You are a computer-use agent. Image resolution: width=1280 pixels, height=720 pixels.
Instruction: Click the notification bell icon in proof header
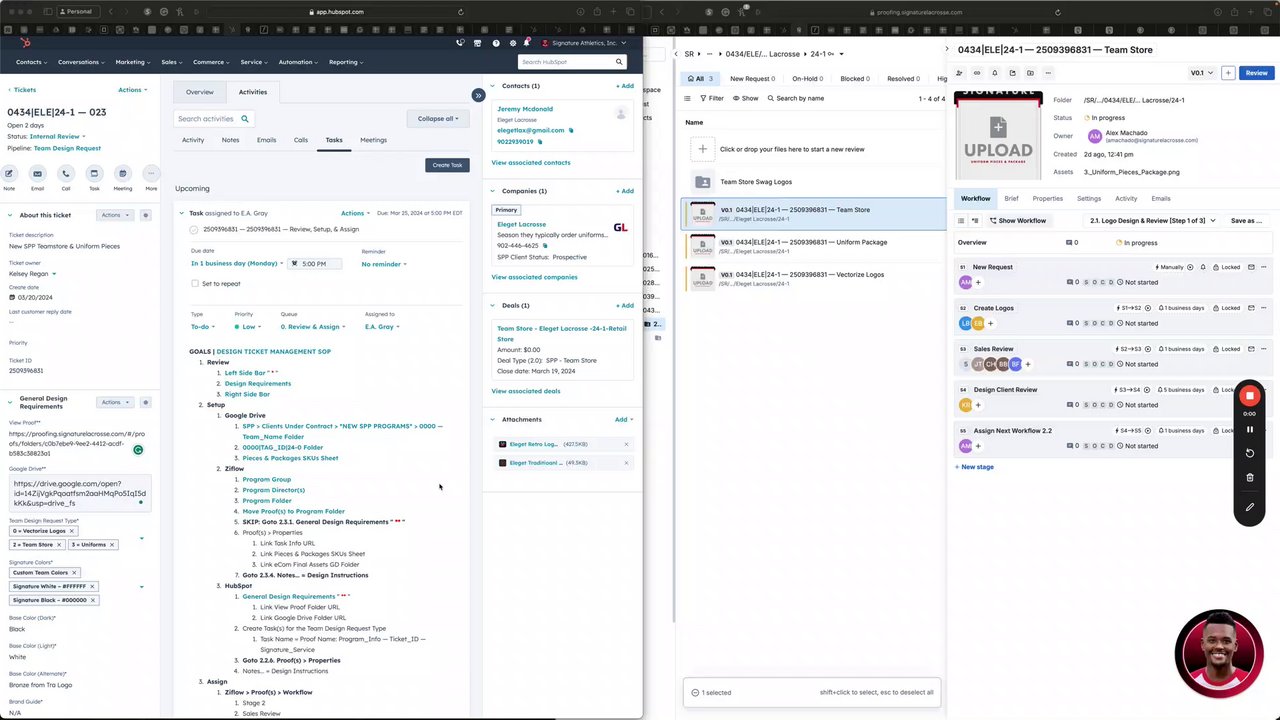point(994,73)
